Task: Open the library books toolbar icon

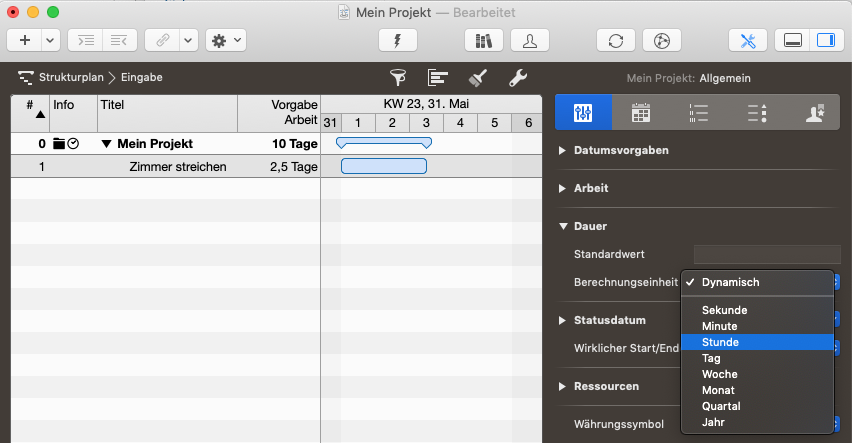Action: click(485, 41)
